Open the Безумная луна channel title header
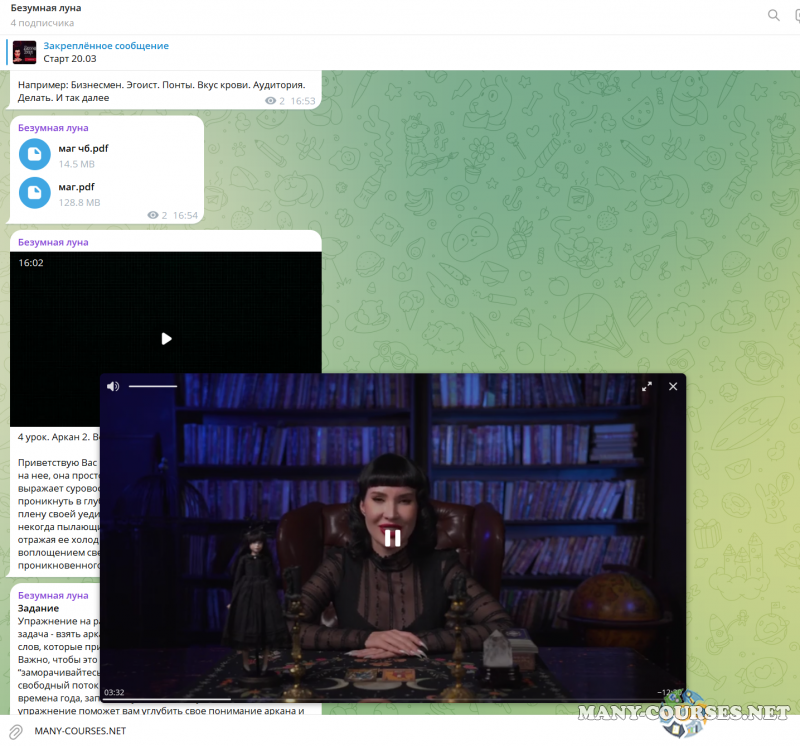Image resolution: width=800 pixels, height=746 pixels. (46, 8)
